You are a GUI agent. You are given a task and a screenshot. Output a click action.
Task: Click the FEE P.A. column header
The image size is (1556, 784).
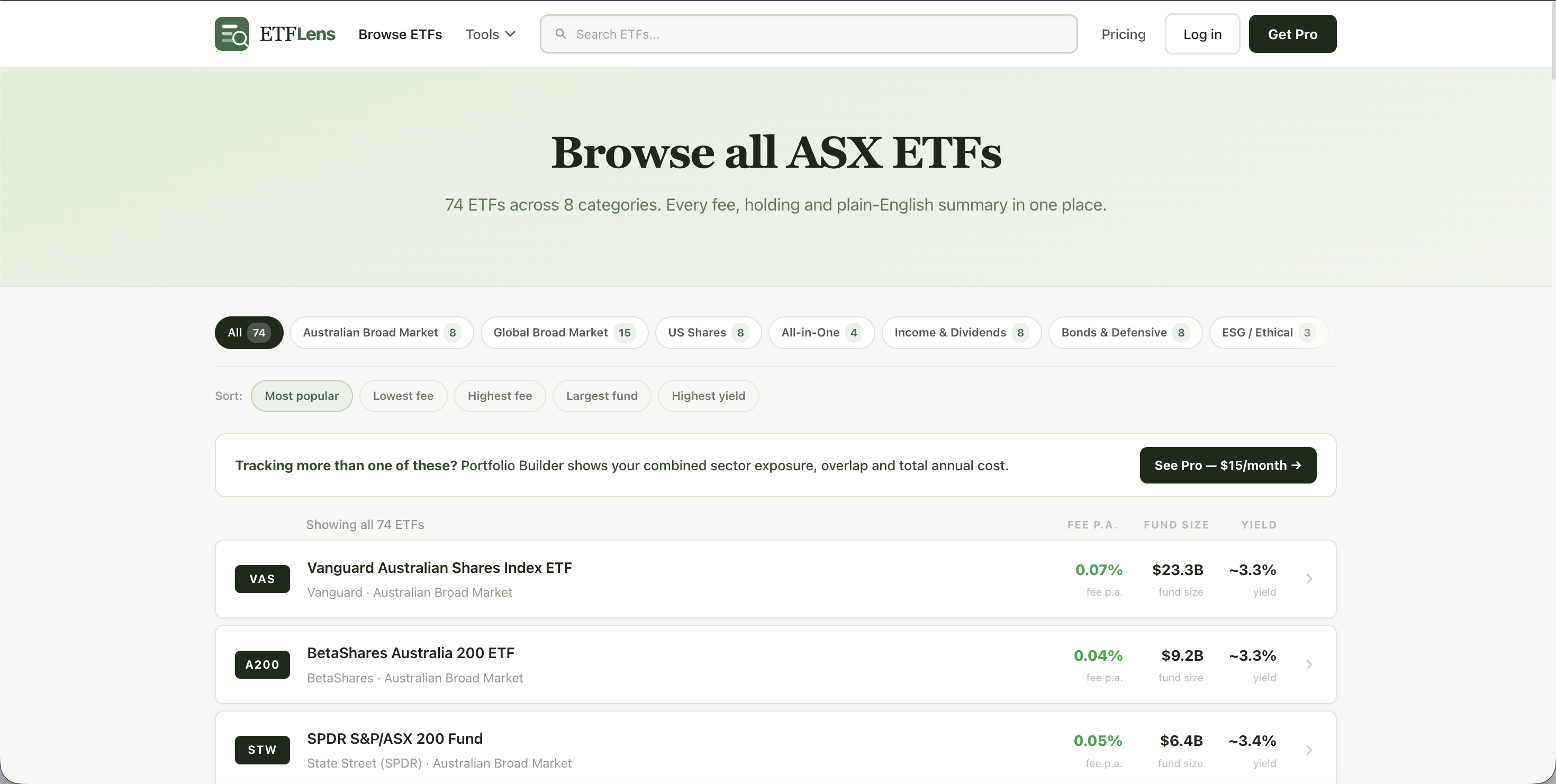[x=1092, y=525]
